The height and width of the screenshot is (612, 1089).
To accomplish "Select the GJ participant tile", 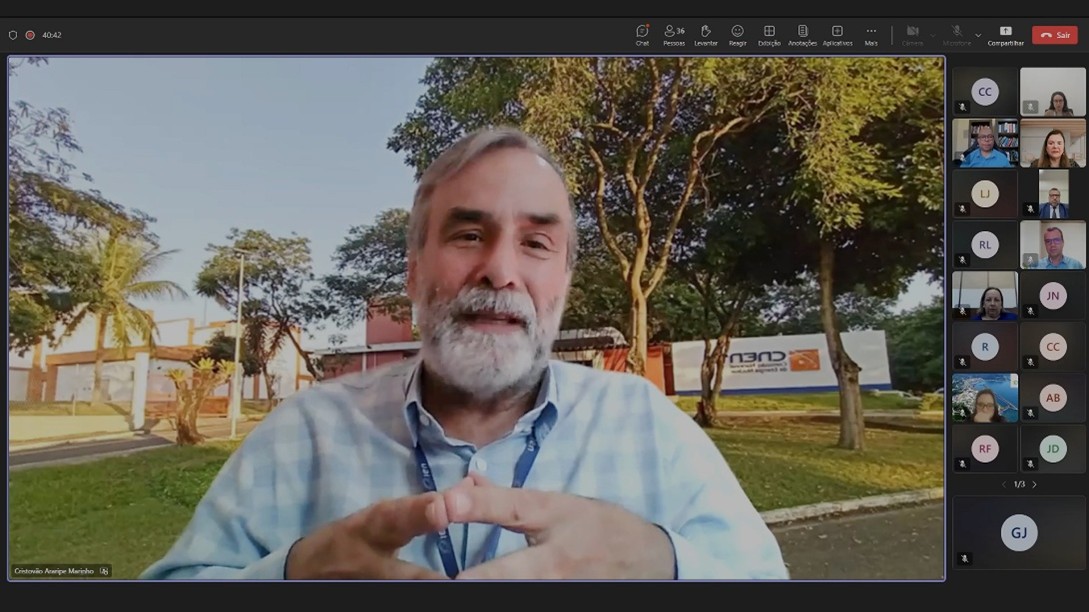I will 1018,533.
